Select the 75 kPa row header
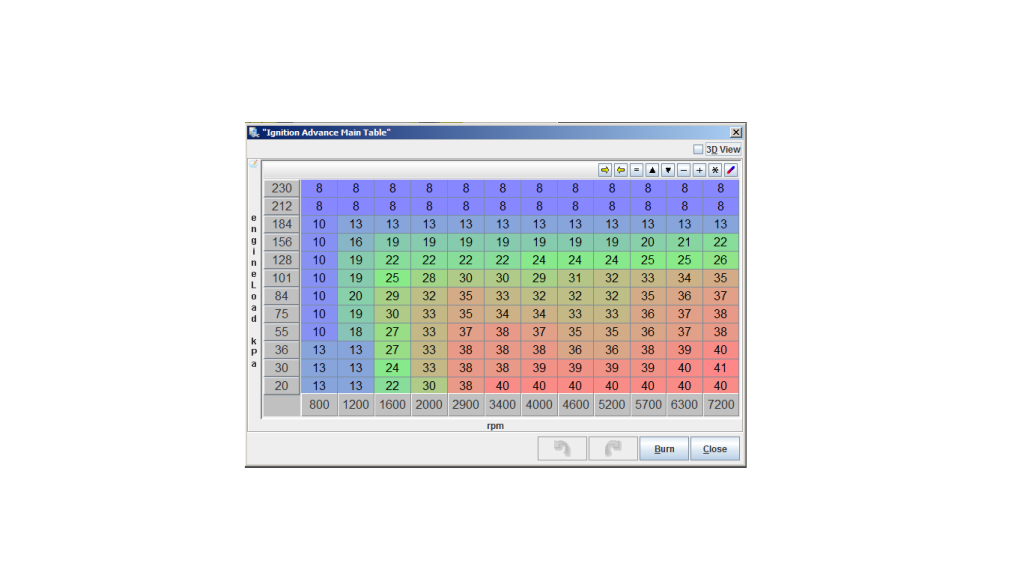Viewport: 1023px width, 575px height. [282, 314]
